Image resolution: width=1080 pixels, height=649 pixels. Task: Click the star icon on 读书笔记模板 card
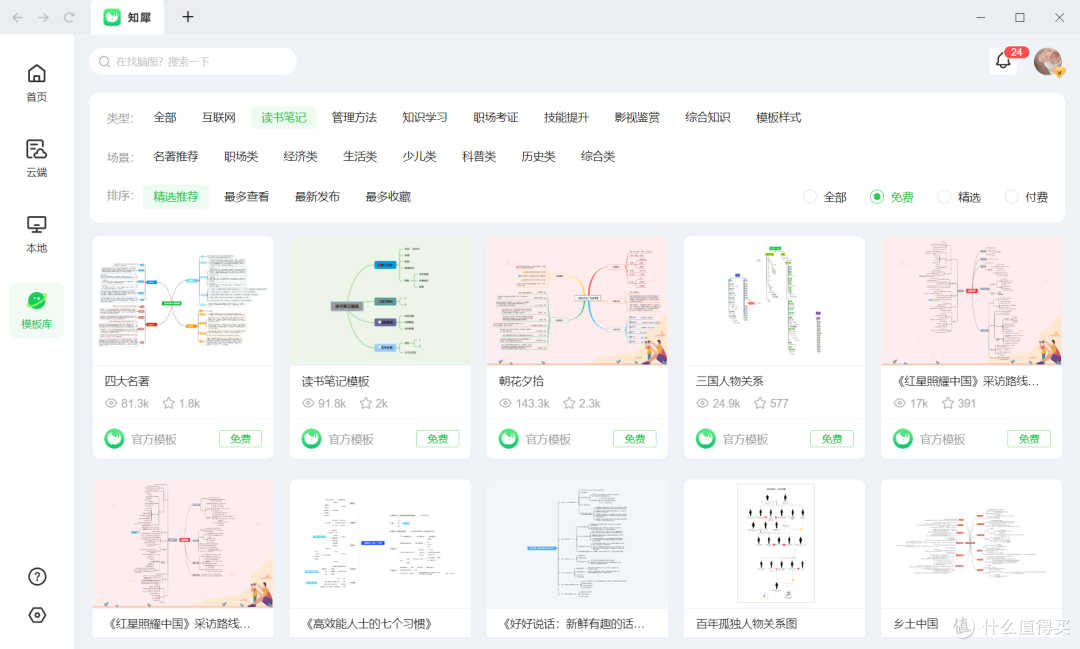point(366,403)
